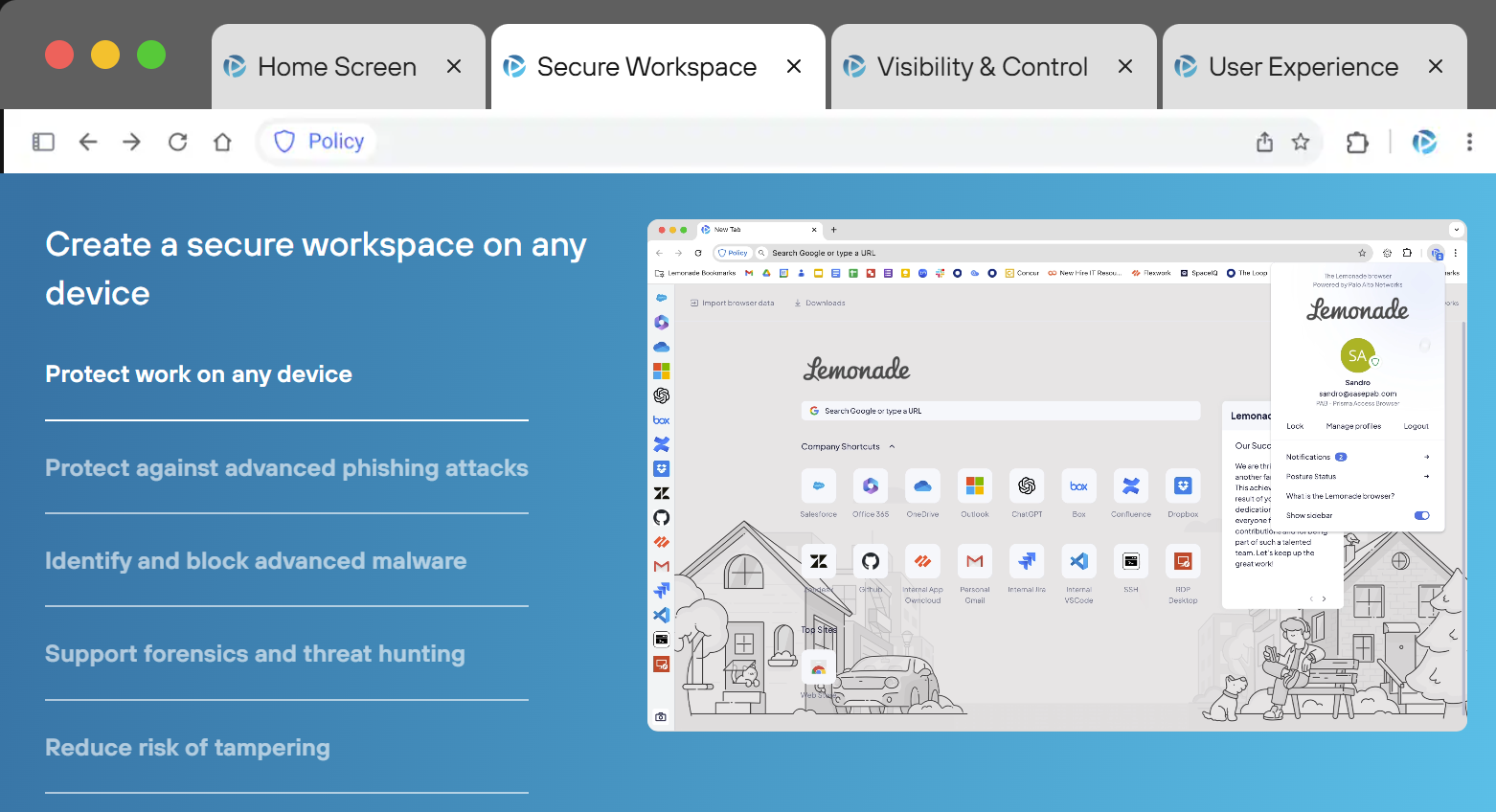The width and height of the screenshot is (1496, 812).
Task: Toggle the Show sidebar switch
Action: (x=1421, y=515)
